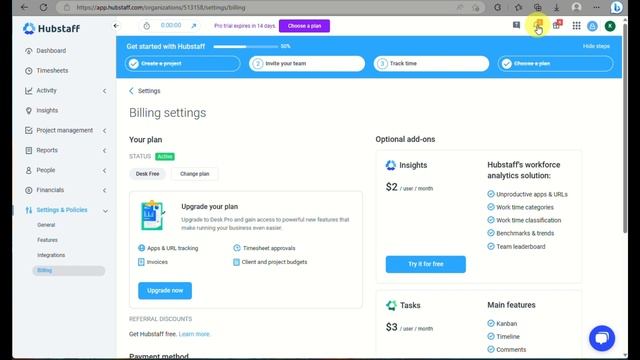The width and height of the screenshot is (640, 360).
Task: Click browser back arrow
Action: pyautogui.click(x=24, y=7)
